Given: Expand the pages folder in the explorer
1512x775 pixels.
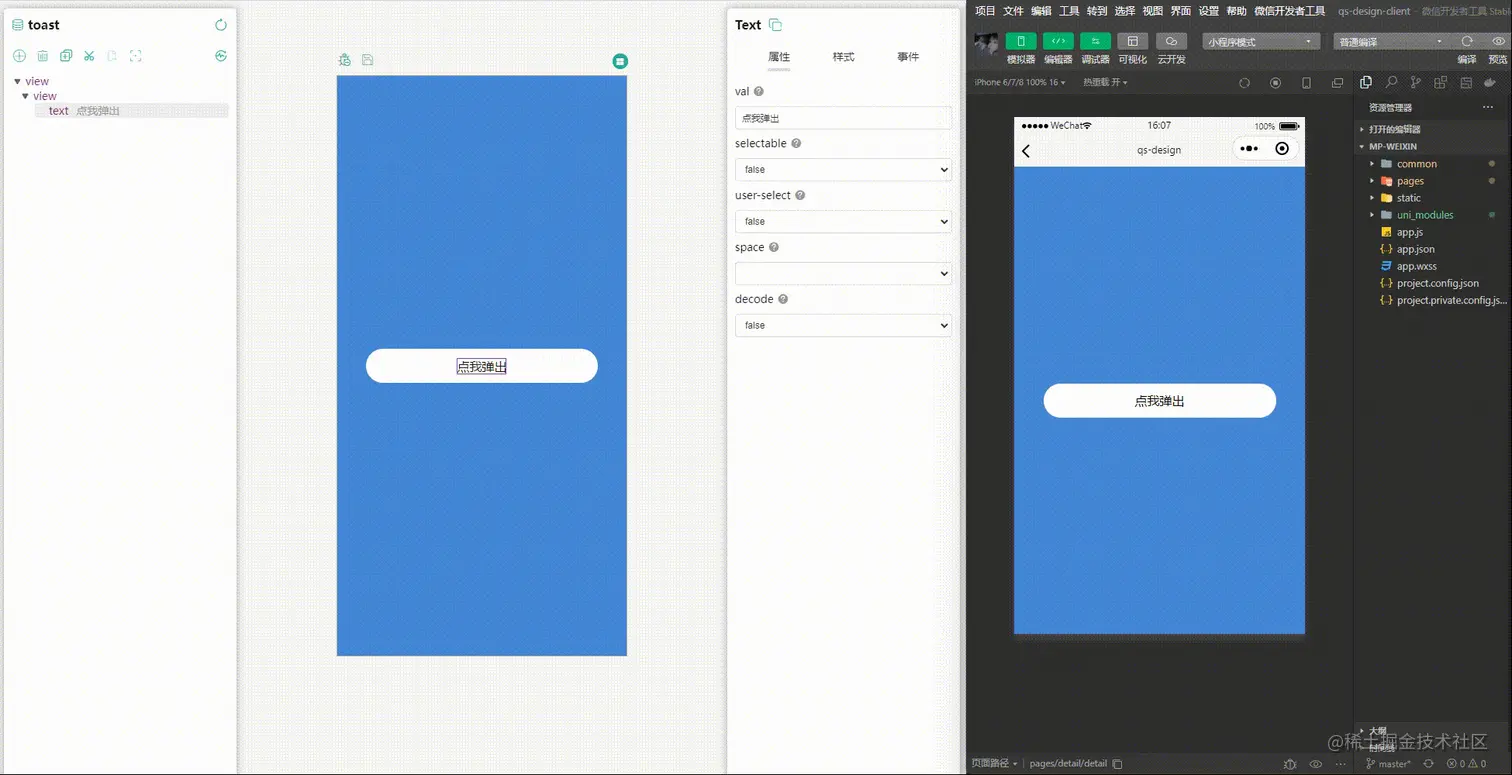Looking at the screenshot, I should tap(1372, 181).
